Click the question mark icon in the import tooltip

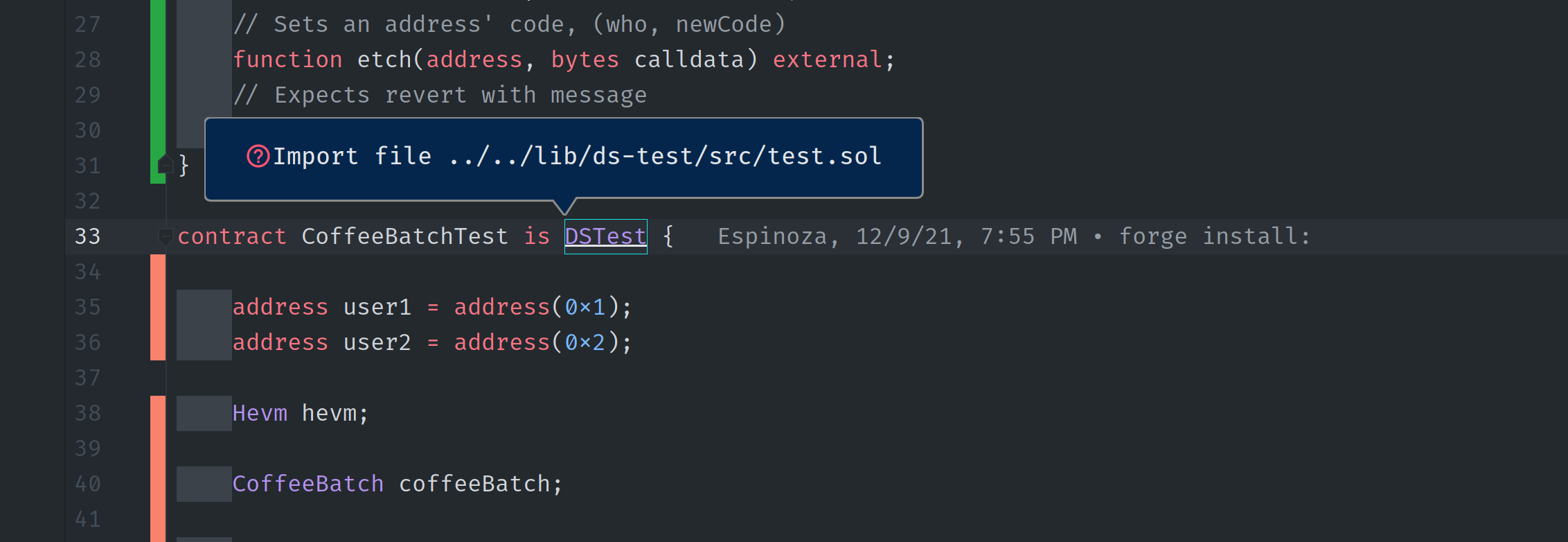click(x=257, y=157)
